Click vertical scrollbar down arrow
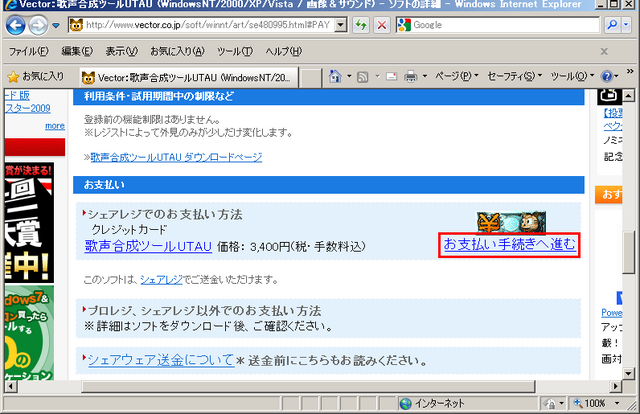The image size is (640, 414). (629, 373)
